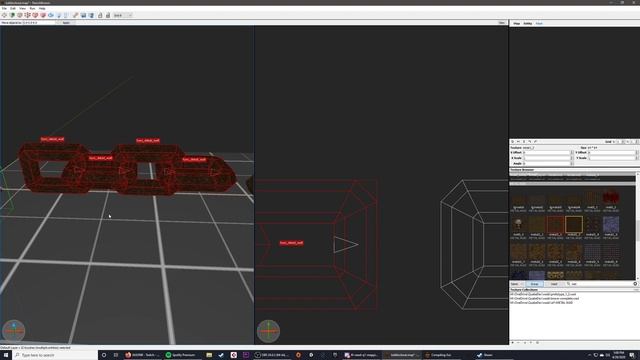Deactivate the current tool in toolbar
The height and width of the screenshot is (360, 640).
pos(4,15)
